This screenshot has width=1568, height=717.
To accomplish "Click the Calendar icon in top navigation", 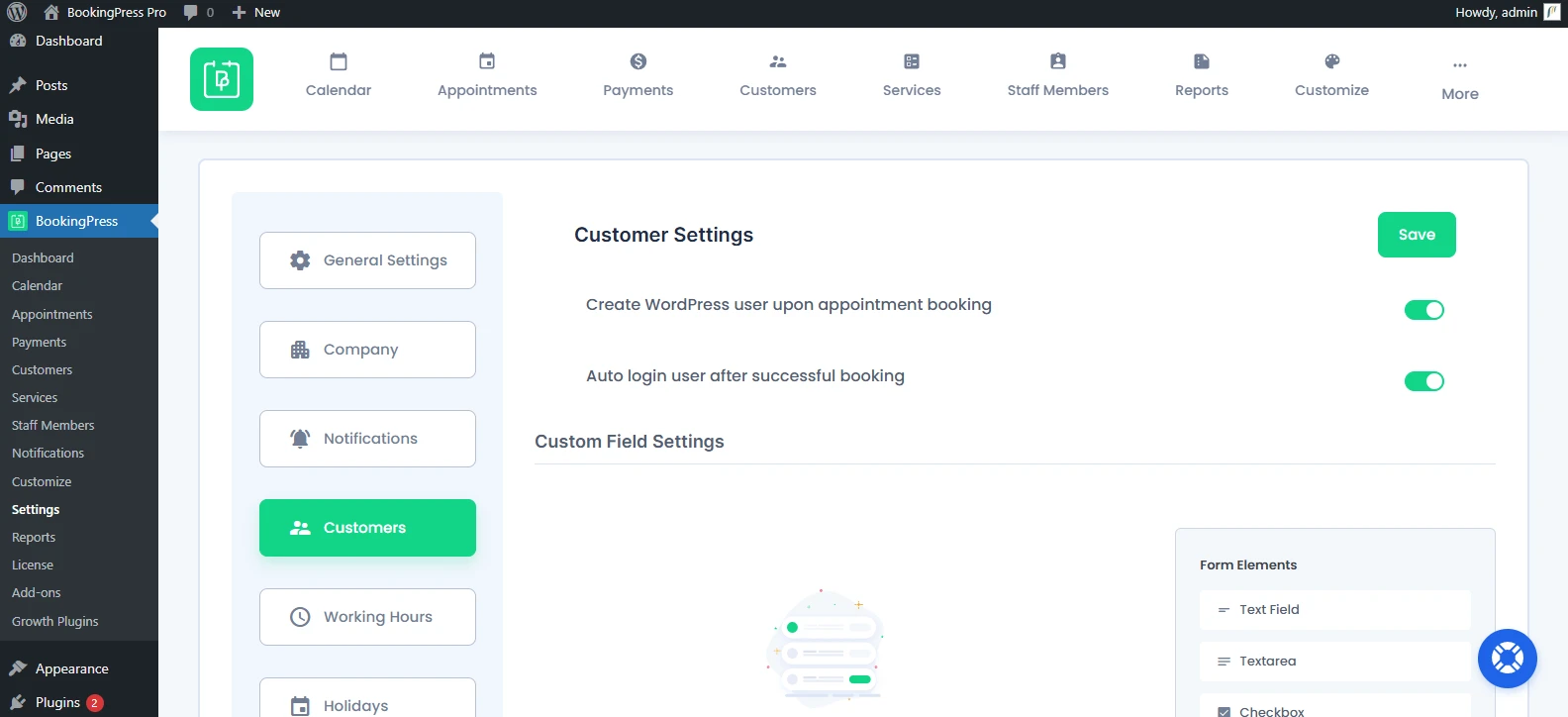I will click(x=339, y=61).
